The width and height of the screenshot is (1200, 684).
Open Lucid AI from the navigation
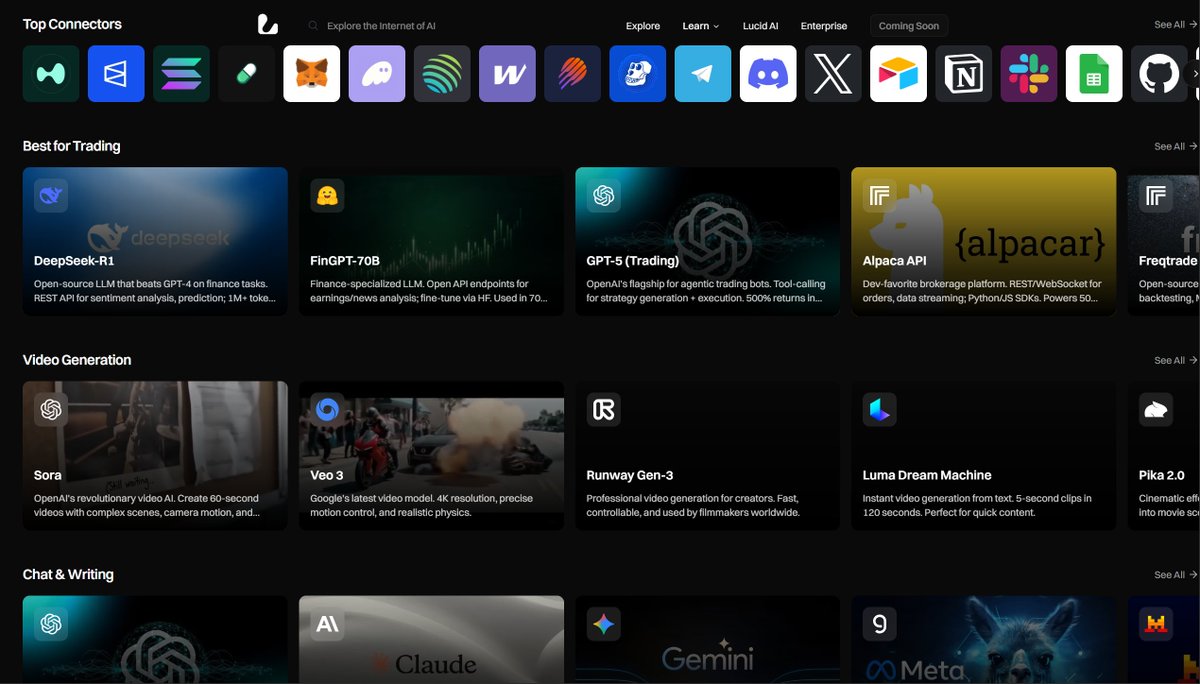point(760,26)
